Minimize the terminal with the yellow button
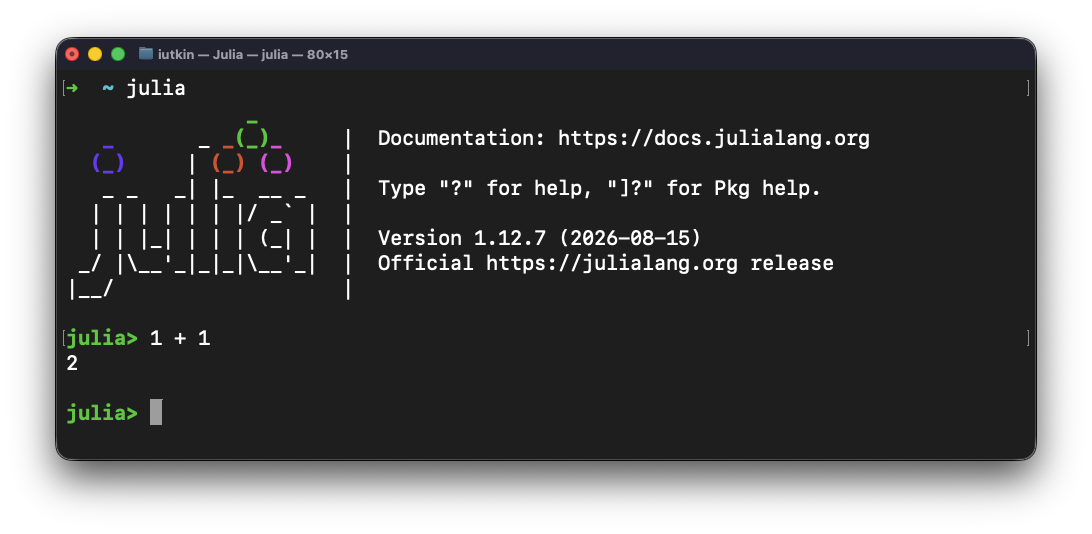The width and height of the screenshot is (1092, 534). (95, 54)
